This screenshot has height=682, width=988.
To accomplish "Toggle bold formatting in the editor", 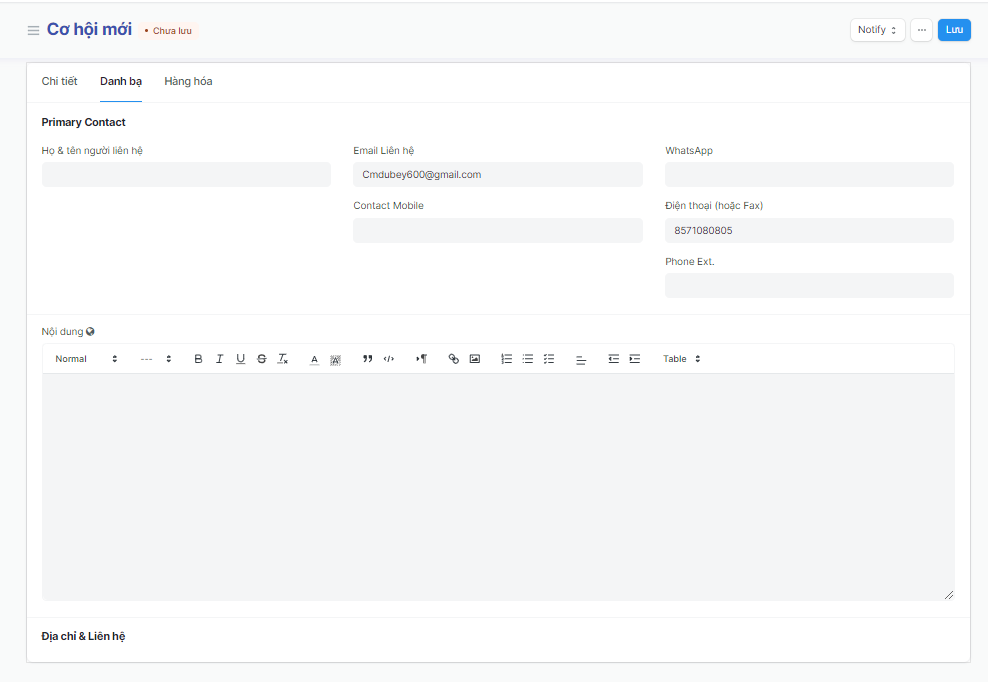I will click(x=198, y=359).
